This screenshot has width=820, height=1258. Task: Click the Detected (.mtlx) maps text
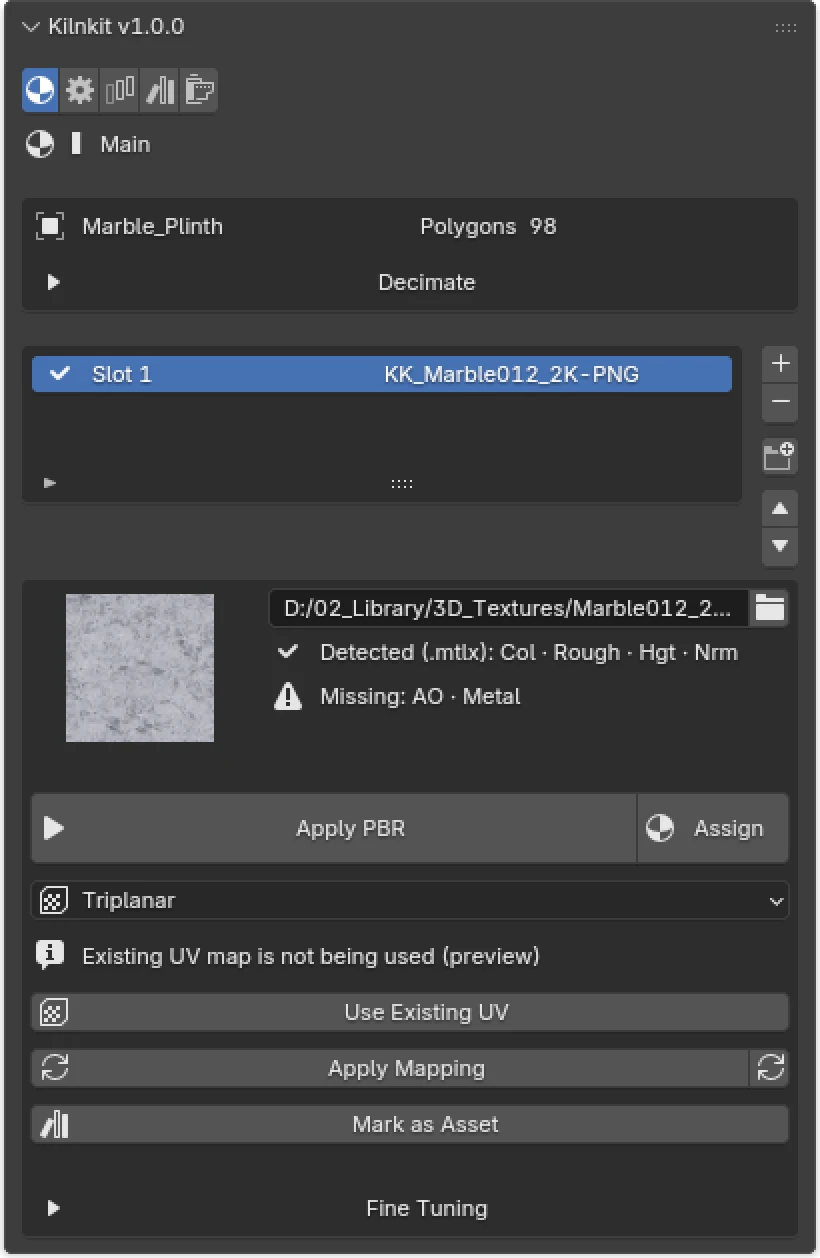[529, 652]
